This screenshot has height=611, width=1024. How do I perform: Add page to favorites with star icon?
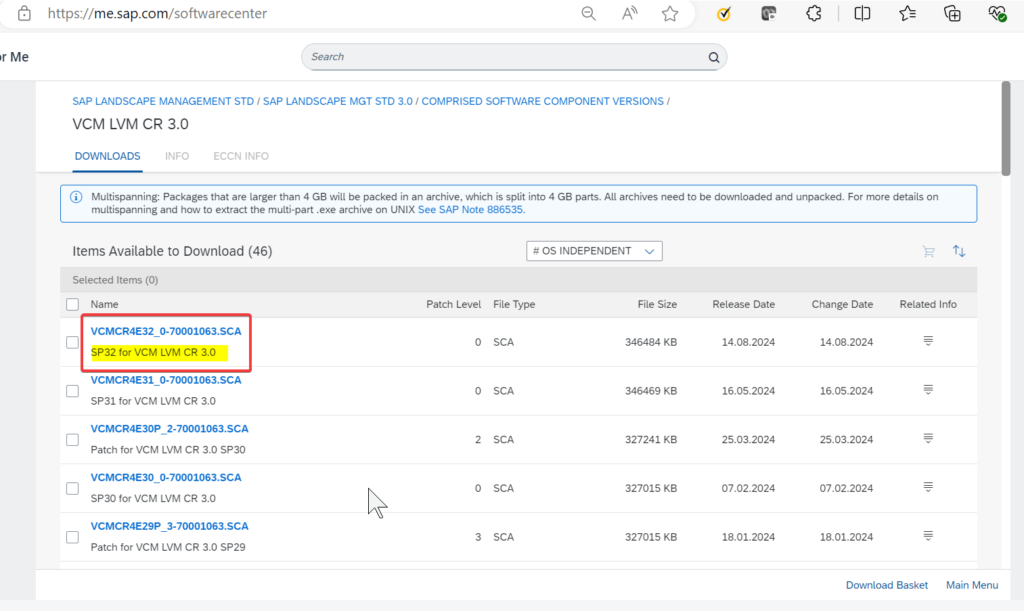pyautogui.click(x=670, y=13)
